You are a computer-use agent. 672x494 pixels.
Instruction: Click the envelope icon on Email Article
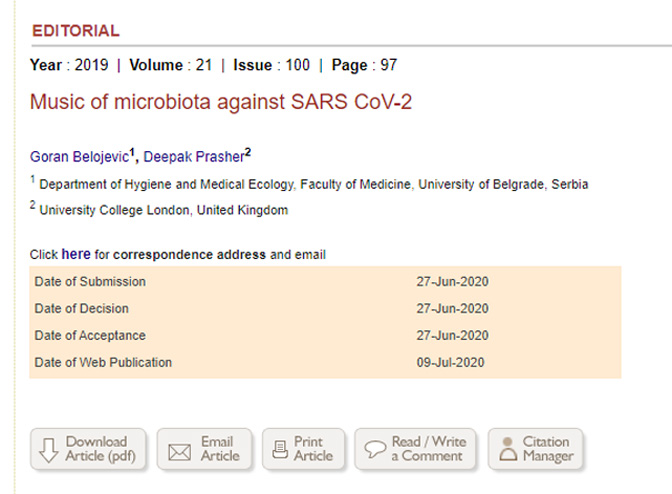(179, 450)
